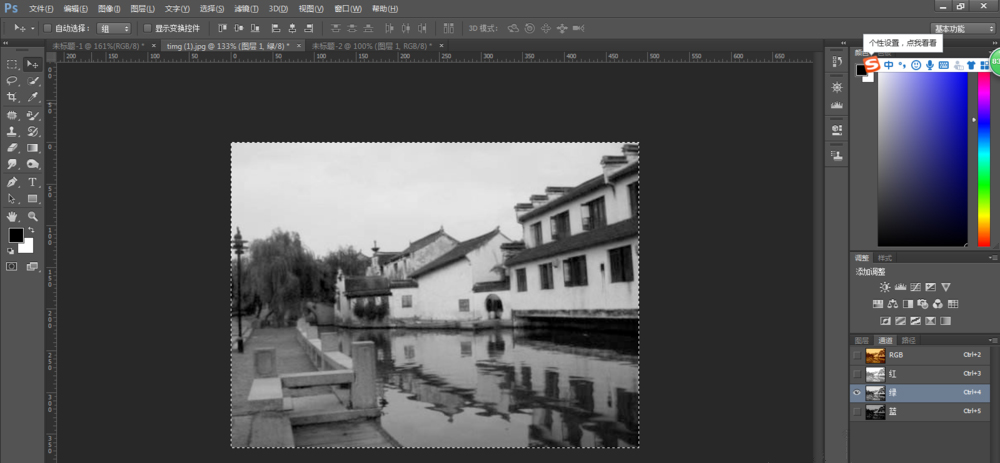Select the Rectangular Marquee tool
This screenshot has height=463, width=1000.
12,64
